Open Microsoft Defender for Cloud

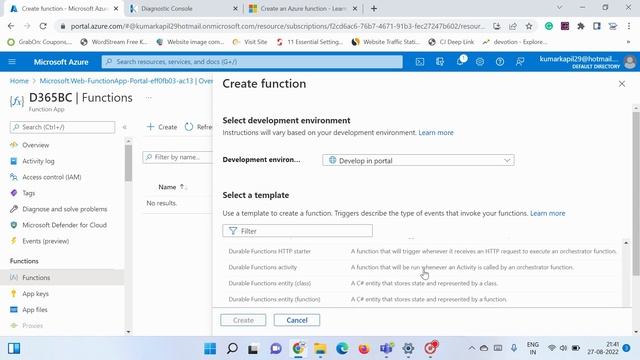[x=64, y=225]
